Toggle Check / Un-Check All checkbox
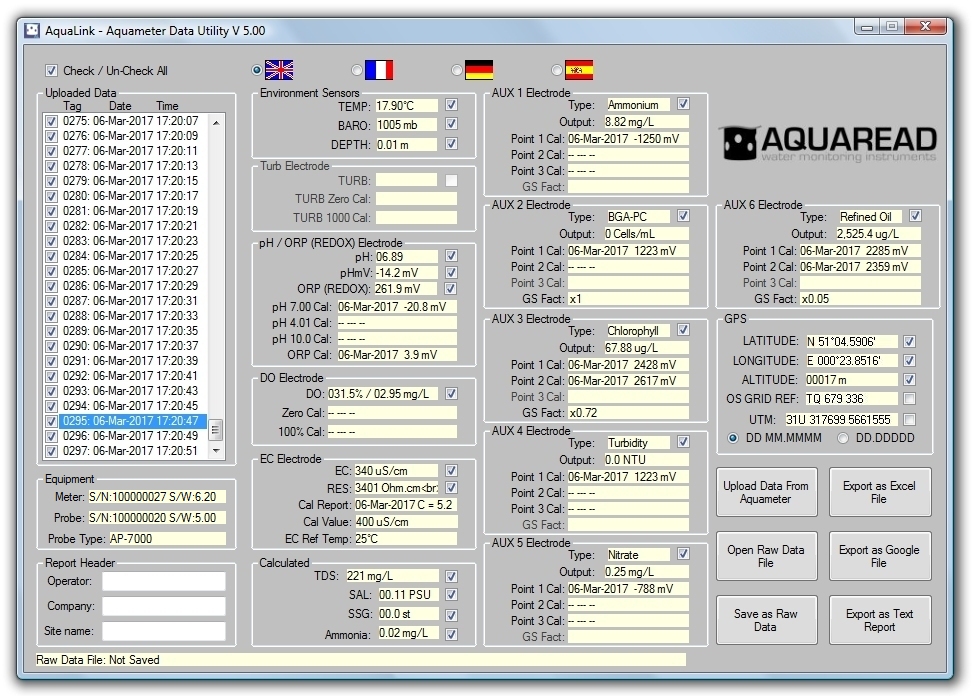 (x=52, y=71)
